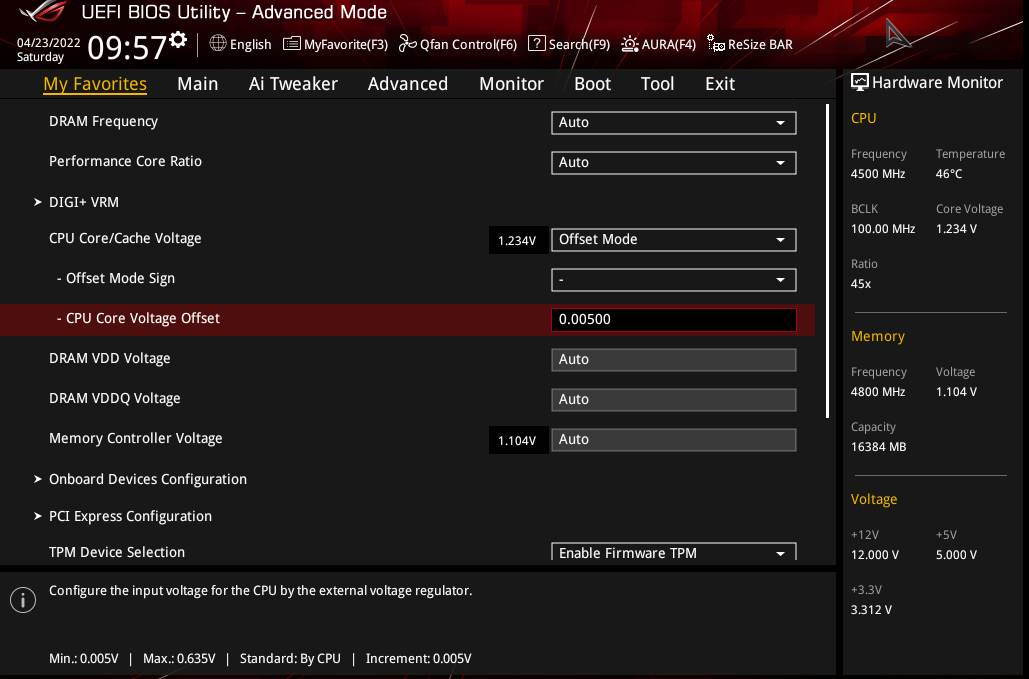This screenshot has height=679, width=1029.
Task: Click the info icon beside the description
Action: tap(23, 600)
